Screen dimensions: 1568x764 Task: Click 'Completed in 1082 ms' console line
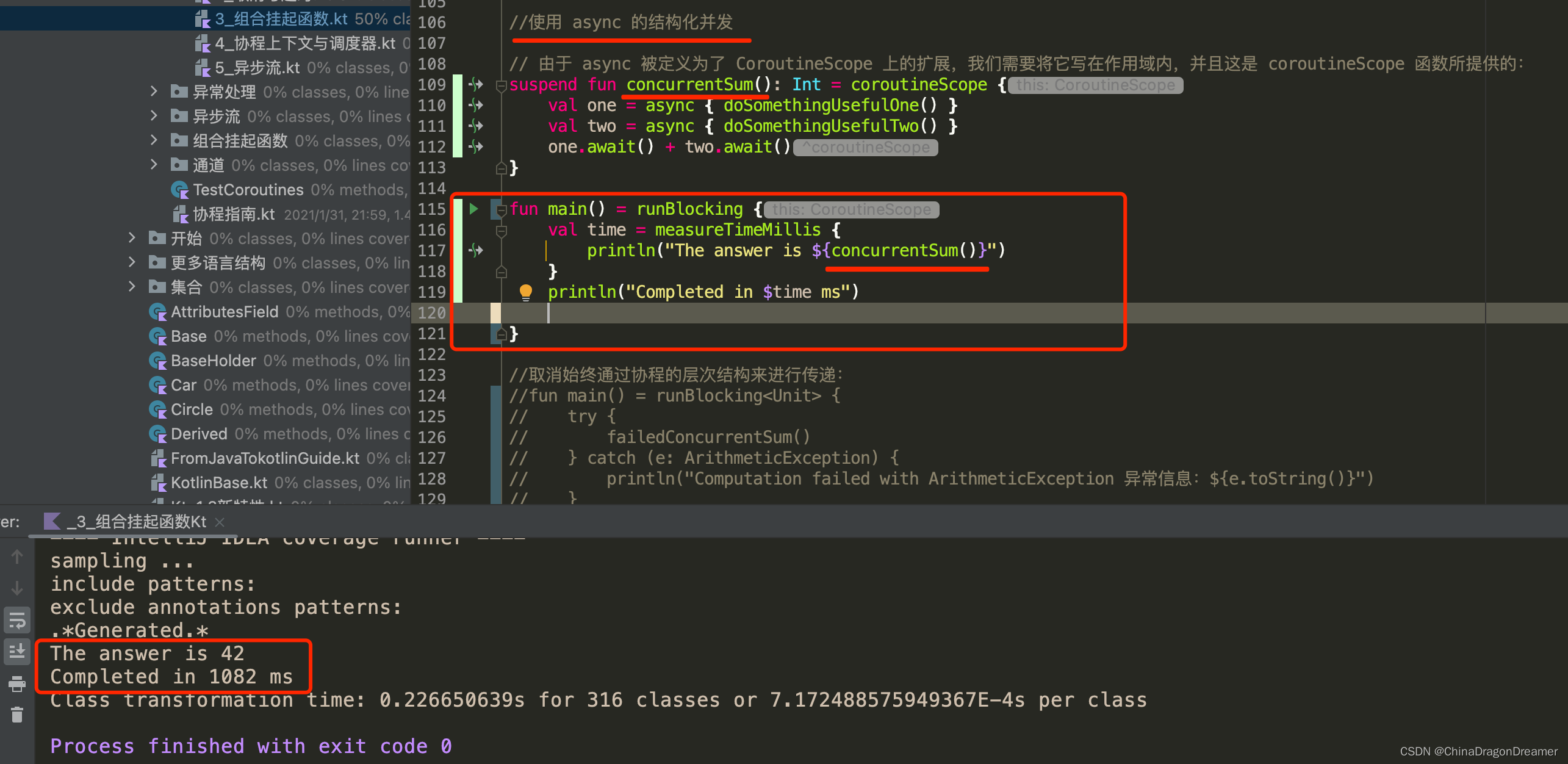[x=171, y=677]
